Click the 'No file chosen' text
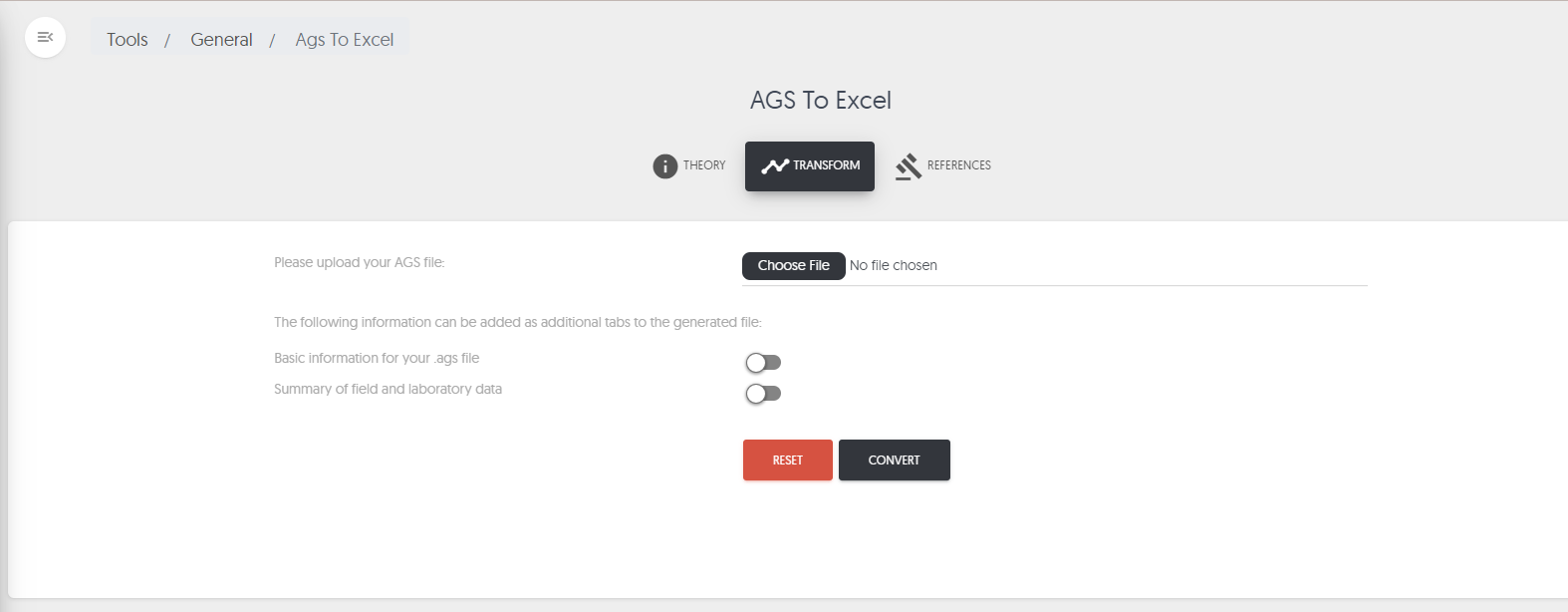This screenshot has width=1568, height=612. (893, 265)
